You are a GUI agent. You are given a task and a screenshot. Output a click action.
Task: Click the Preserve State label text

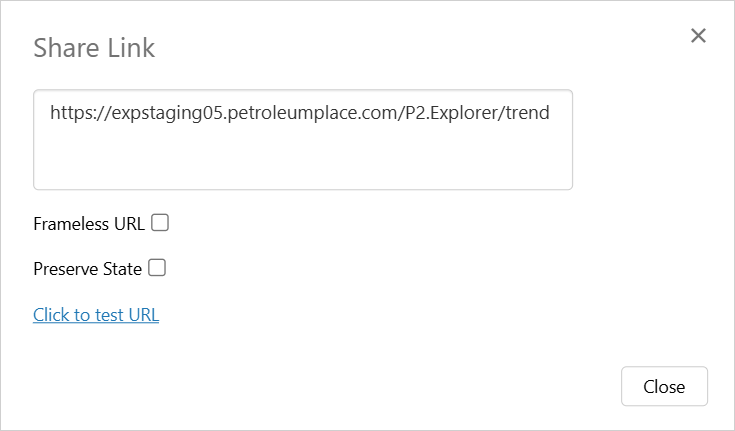coord(87,269)
